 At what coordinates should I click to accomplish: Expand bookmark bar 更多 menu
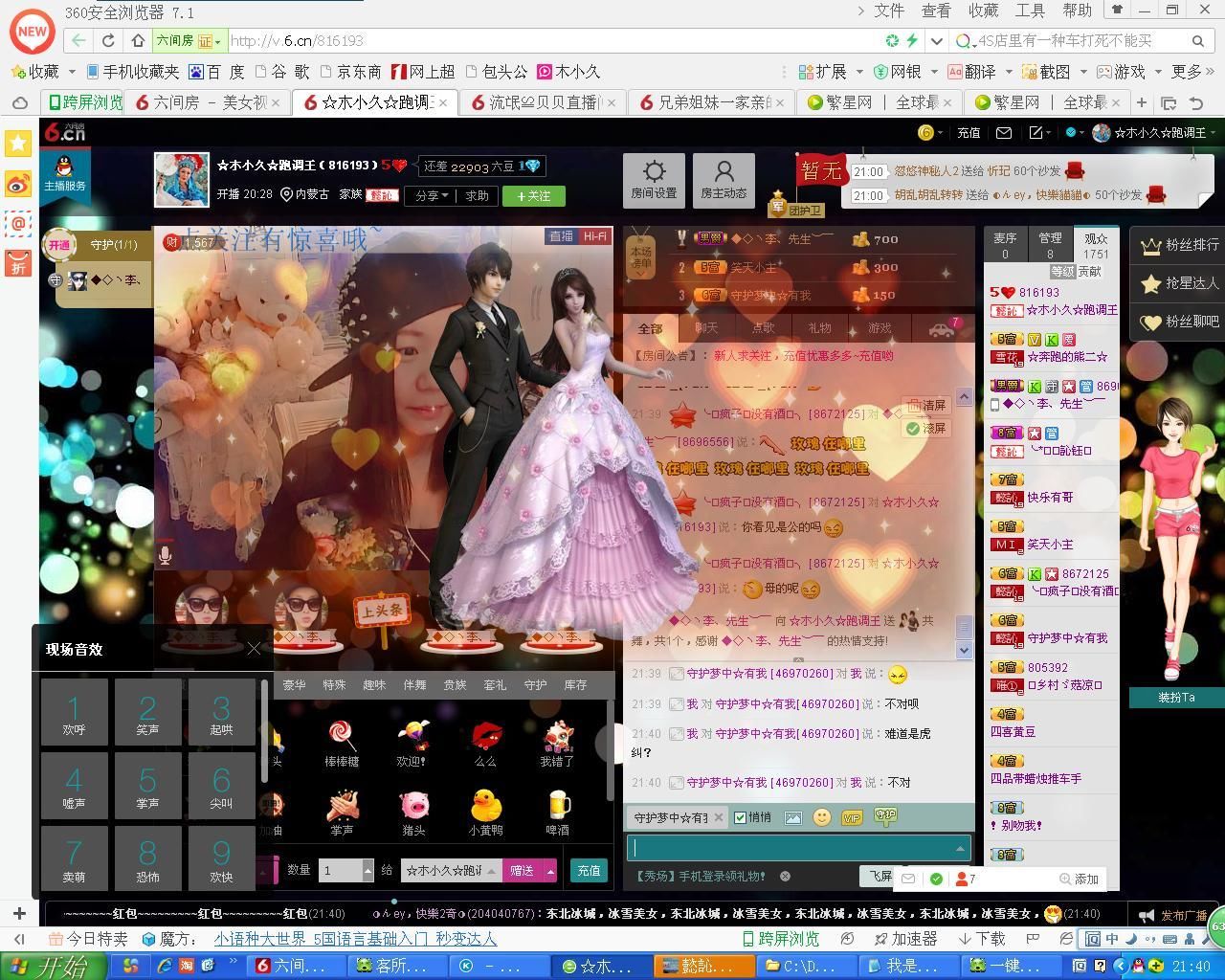point(1193,72)
